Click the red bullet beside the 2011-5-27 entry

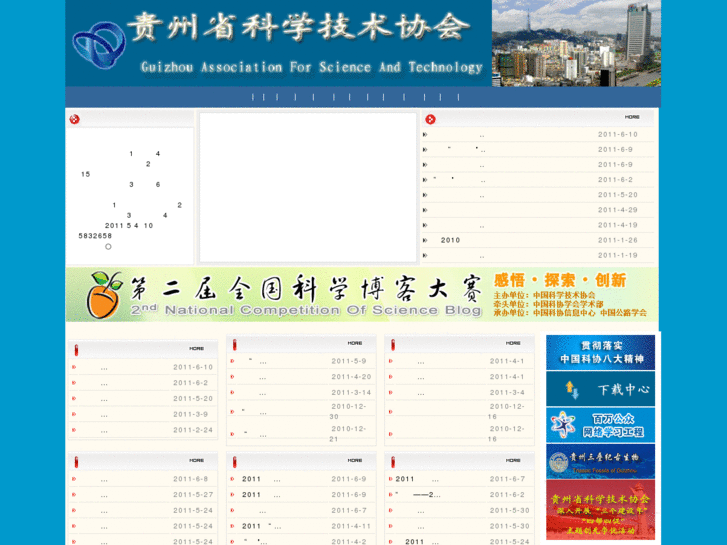(74, 494)
